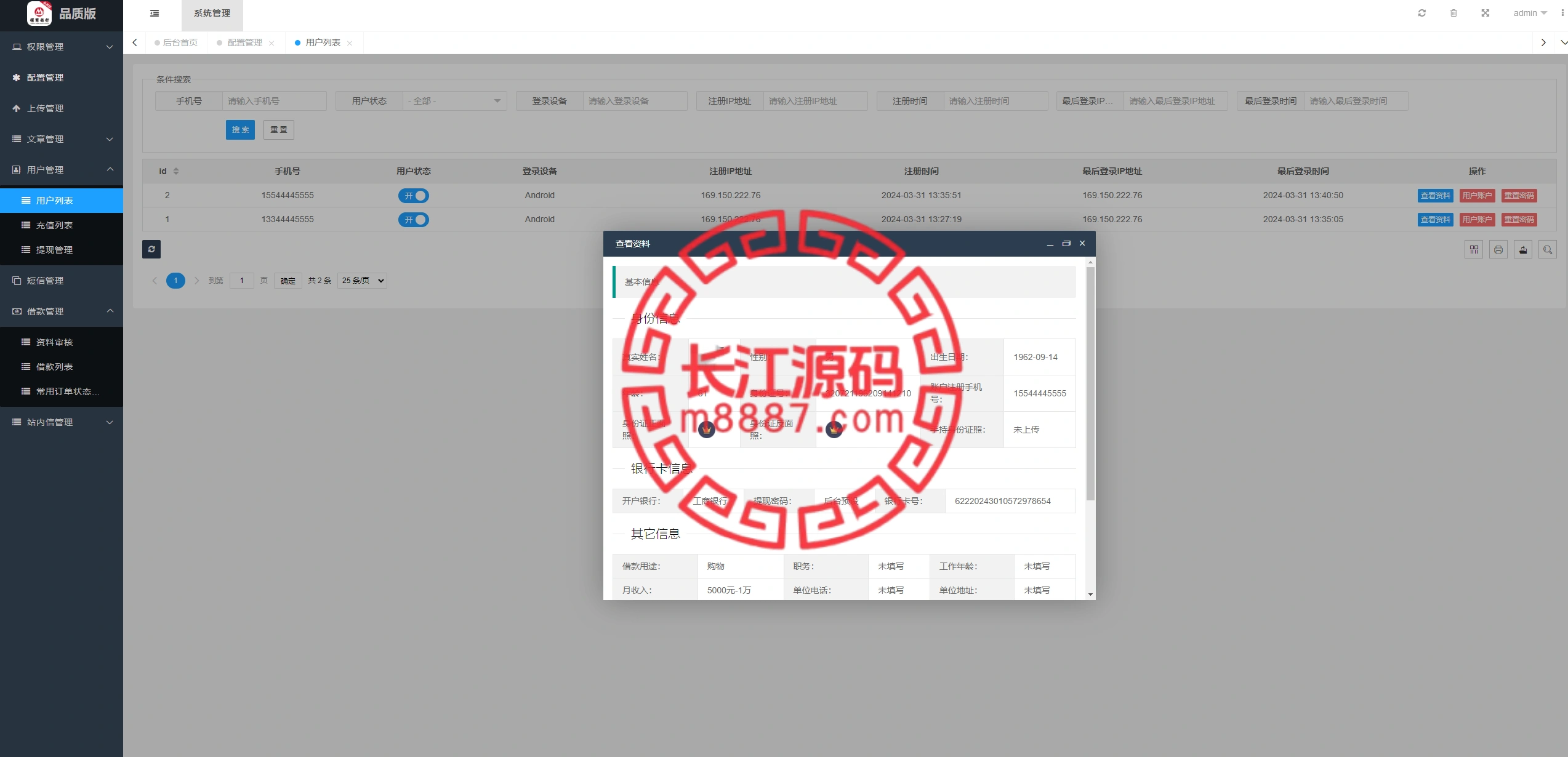This screenshot has width=1568, height=757.
Task: Collapse the 借款管理 sidebar menu
Action: coord(62,311)
